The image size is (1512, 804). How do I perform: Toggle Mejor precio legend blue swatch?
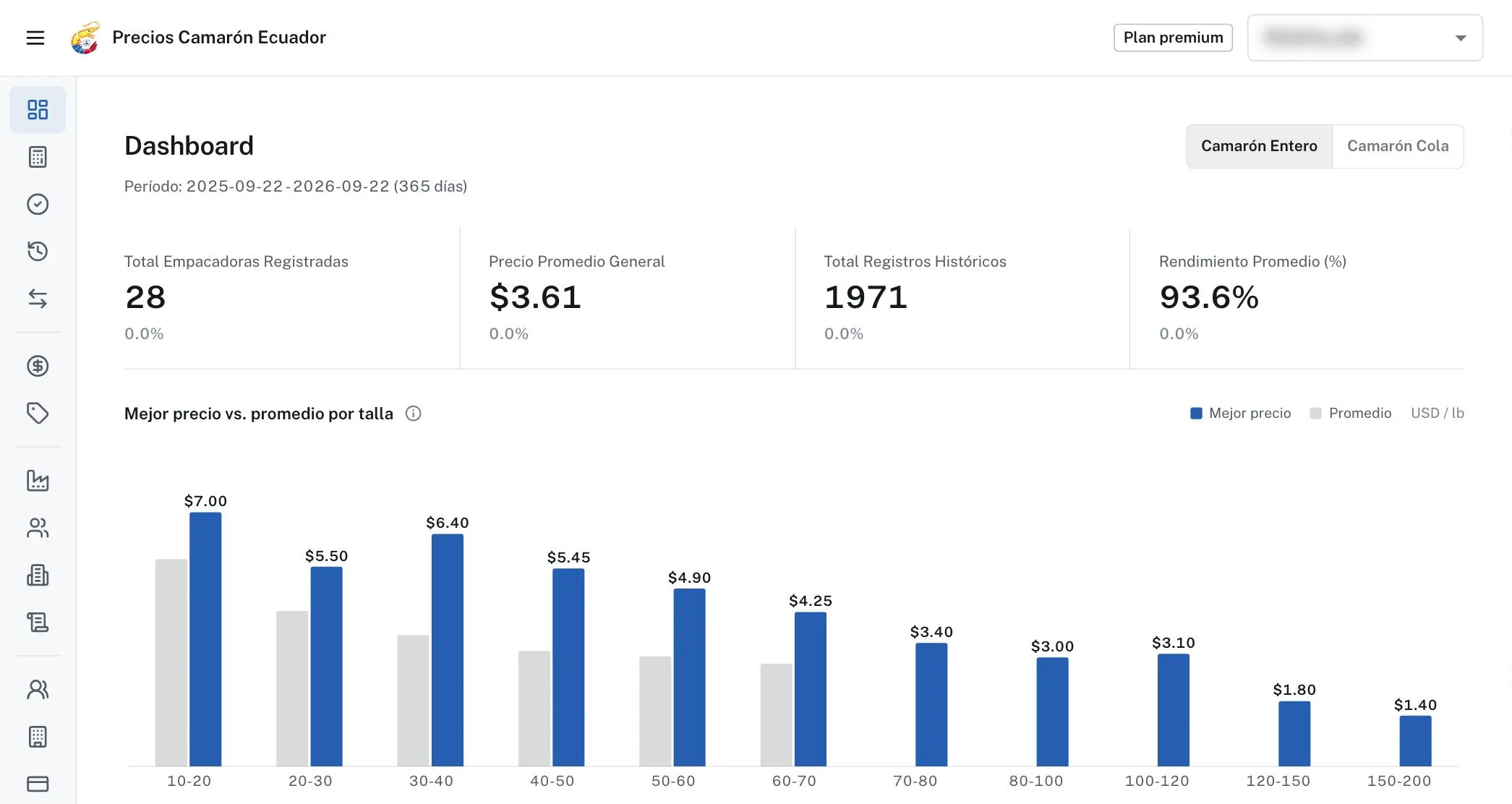coord(1196,414)
